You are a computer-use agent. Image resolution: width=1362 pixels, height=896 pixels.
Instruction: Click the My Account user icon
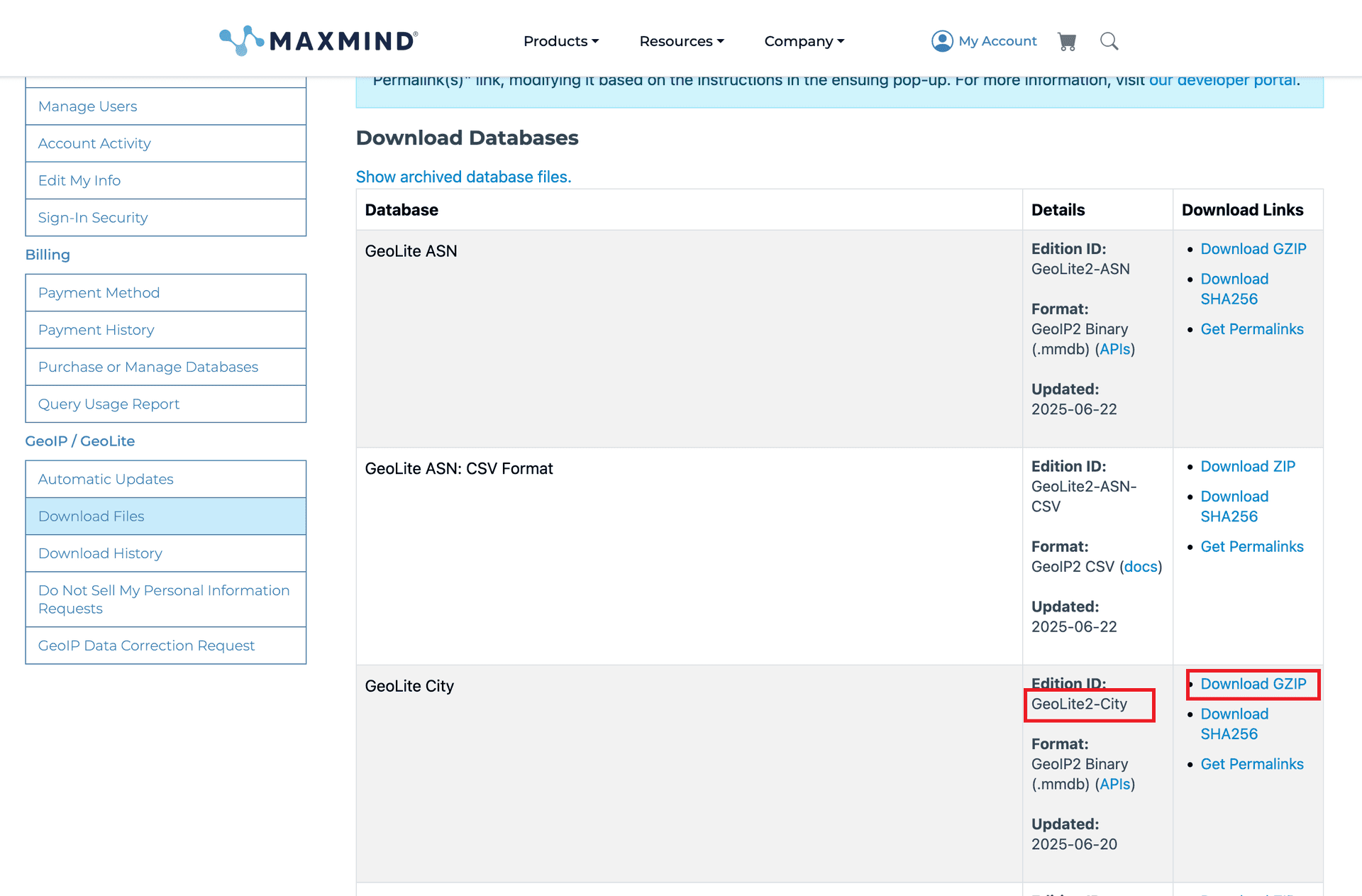(942, 41)
